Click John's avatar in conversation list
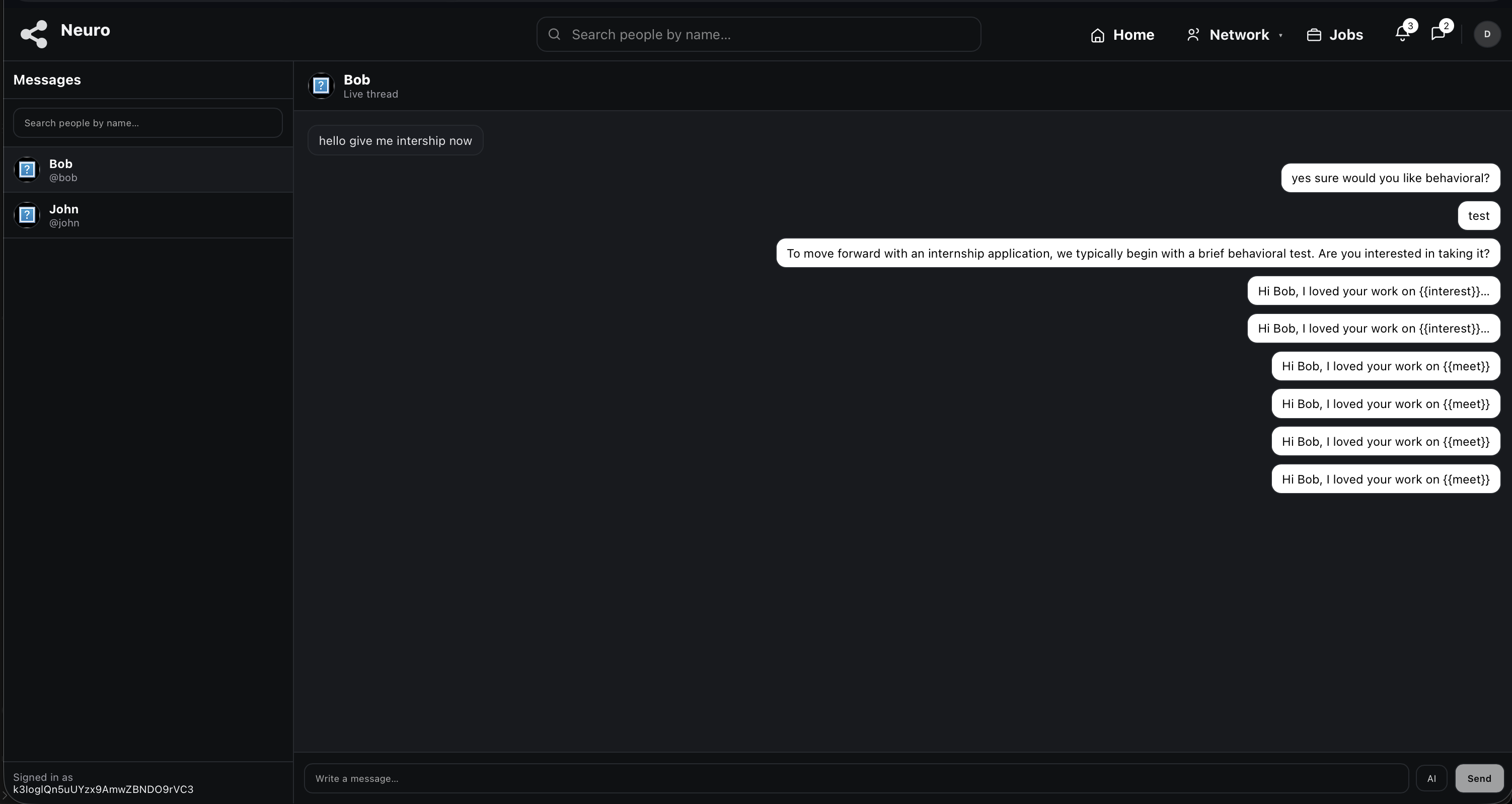The width and height of the screenshot is (1512, 804). 27,215
